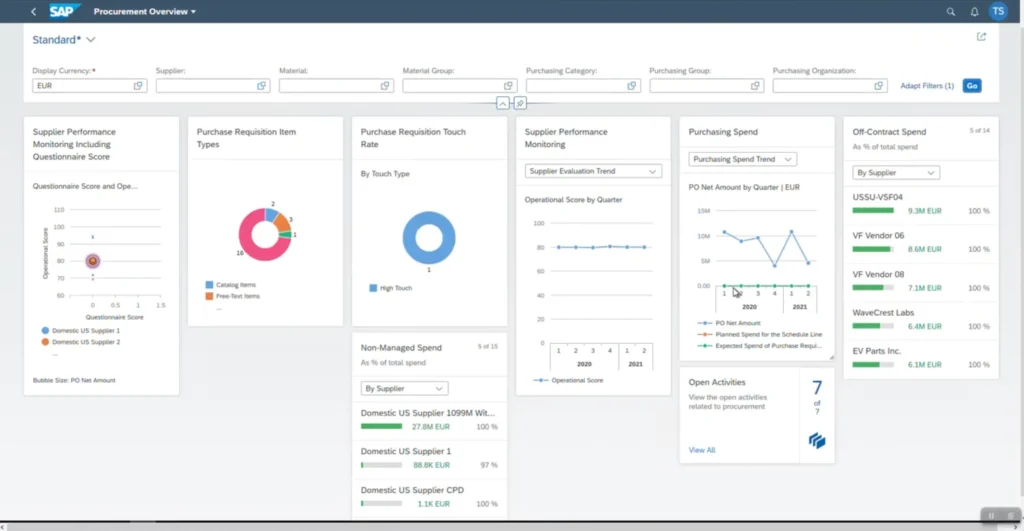1024x531 pixels.
Task: Expand the Standard view variant dropdown
Action: [91, 40]
